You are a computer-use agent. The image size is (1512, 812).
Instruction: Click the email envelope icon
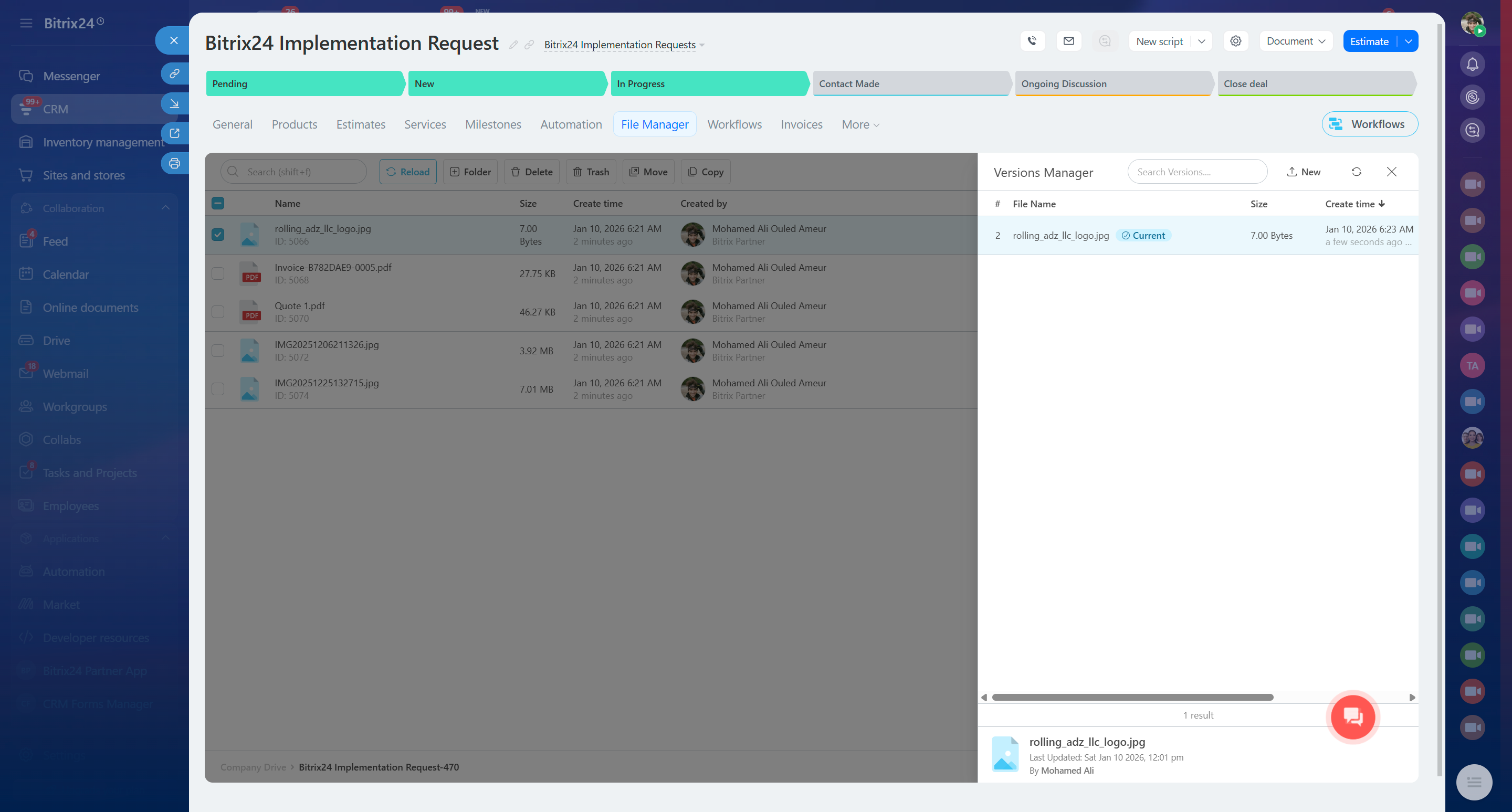(1068, 41)
